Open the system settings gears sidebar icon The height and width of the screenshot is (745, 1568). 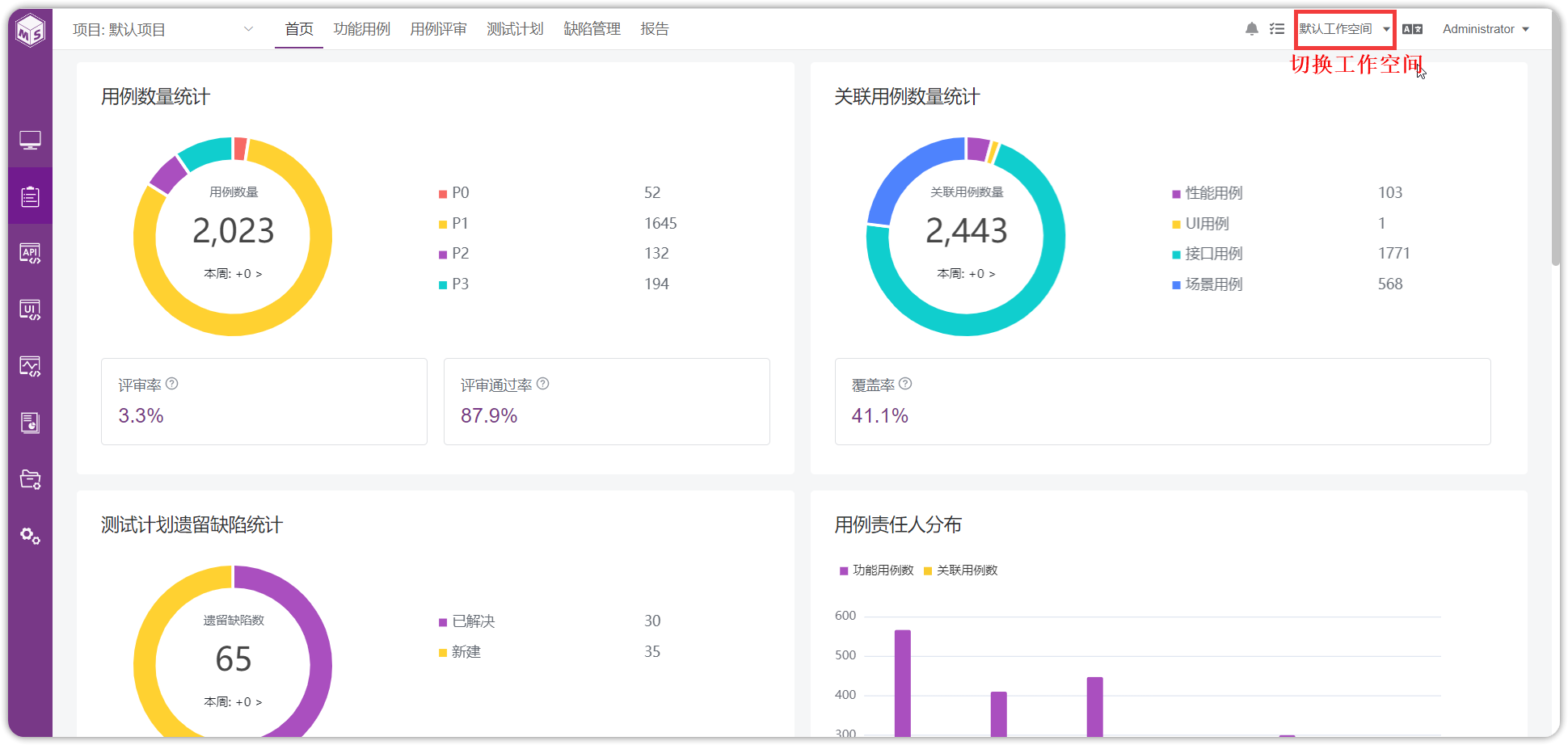tap(30, 536)
